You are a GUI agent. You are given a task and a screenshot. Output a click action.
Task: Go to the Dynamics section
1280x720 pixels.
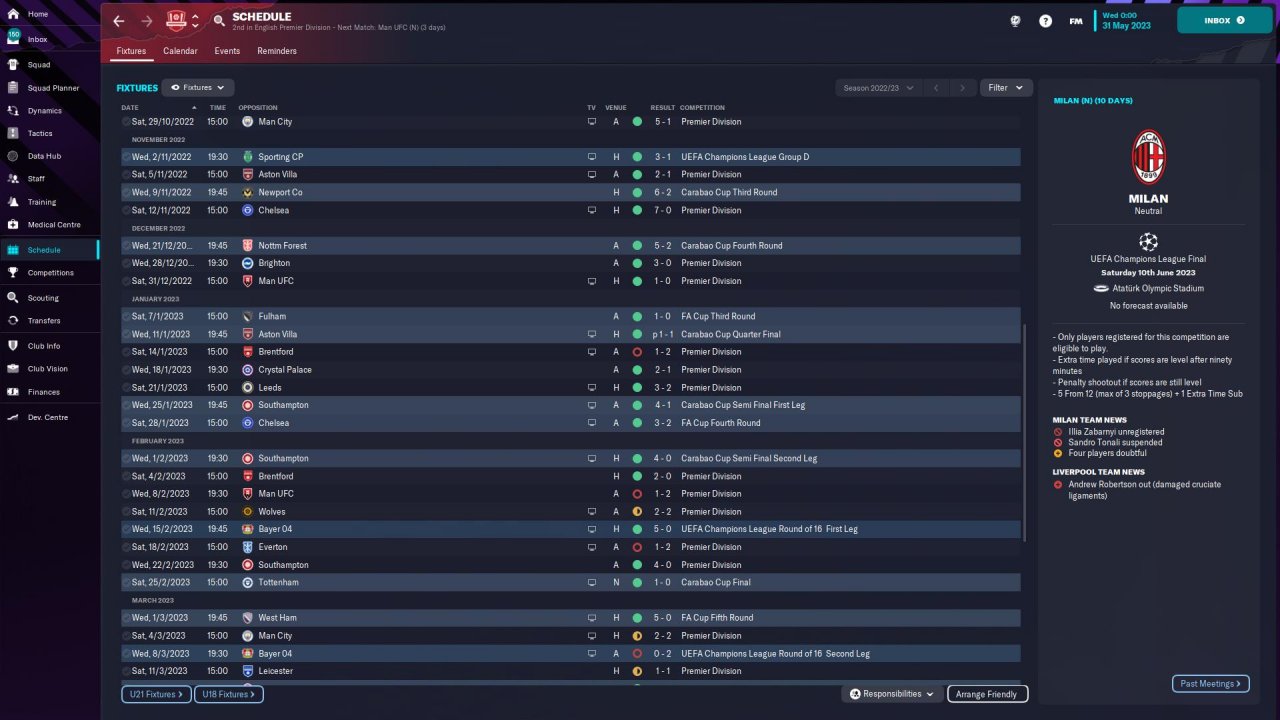(x=44, y=111)
